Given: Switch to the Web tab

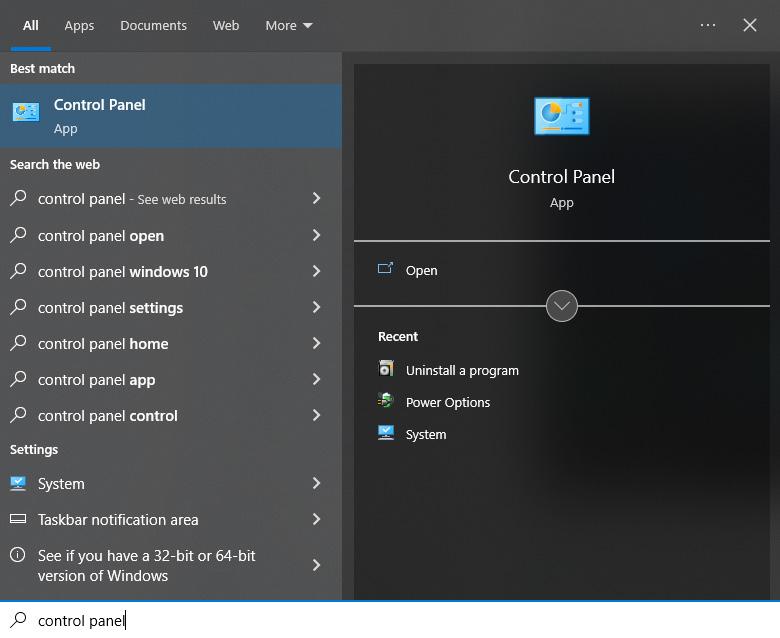Looking at the screenshot, I should point(226,25).
